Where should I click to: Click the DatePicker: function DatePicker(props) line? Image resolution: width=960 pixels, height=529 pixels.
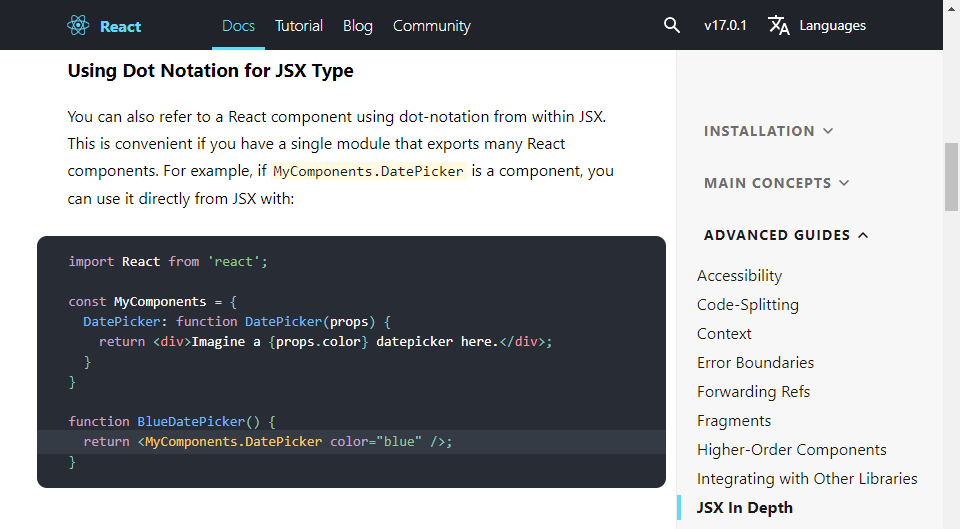236,322
